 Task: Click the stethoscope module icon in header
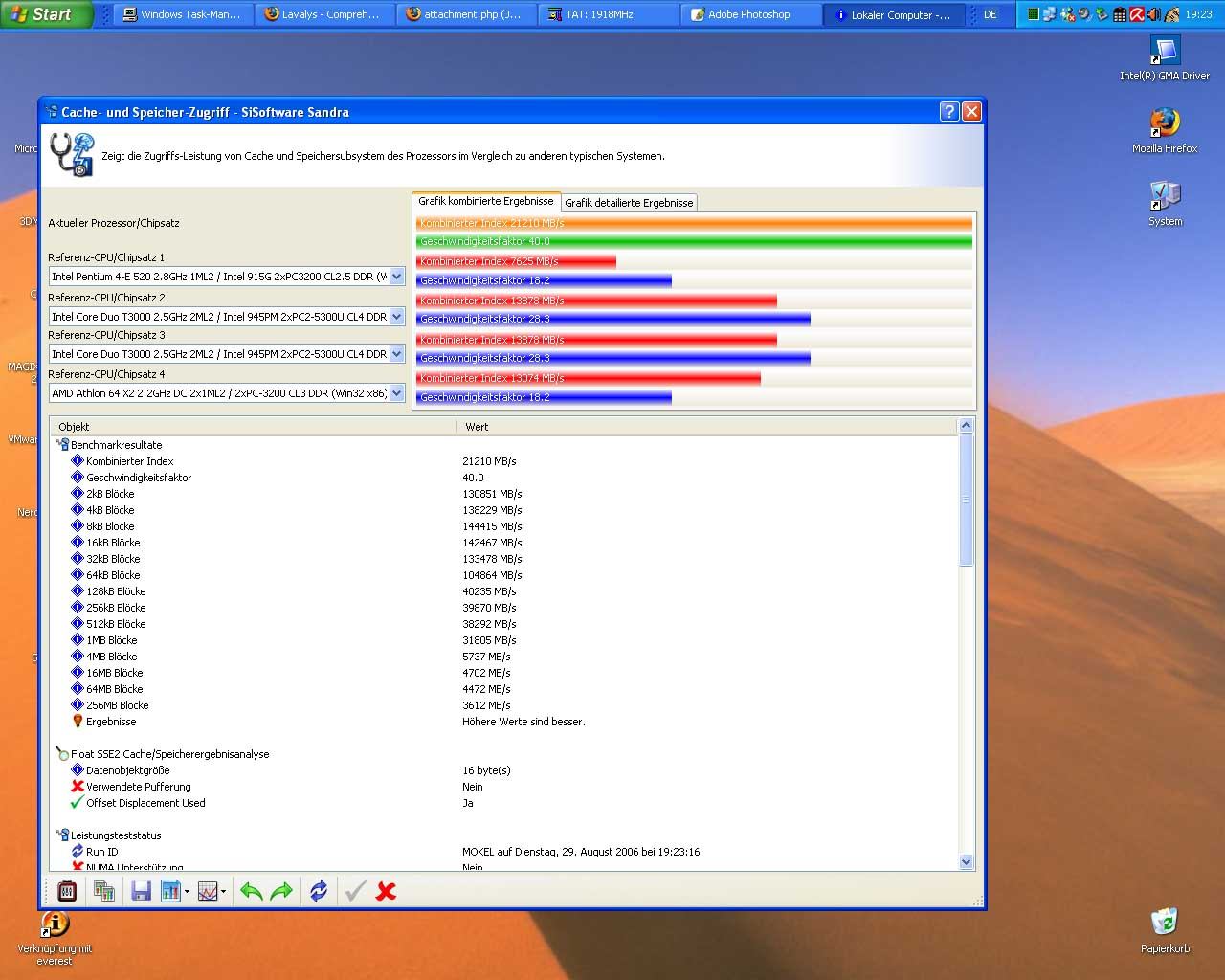point(72,155)
